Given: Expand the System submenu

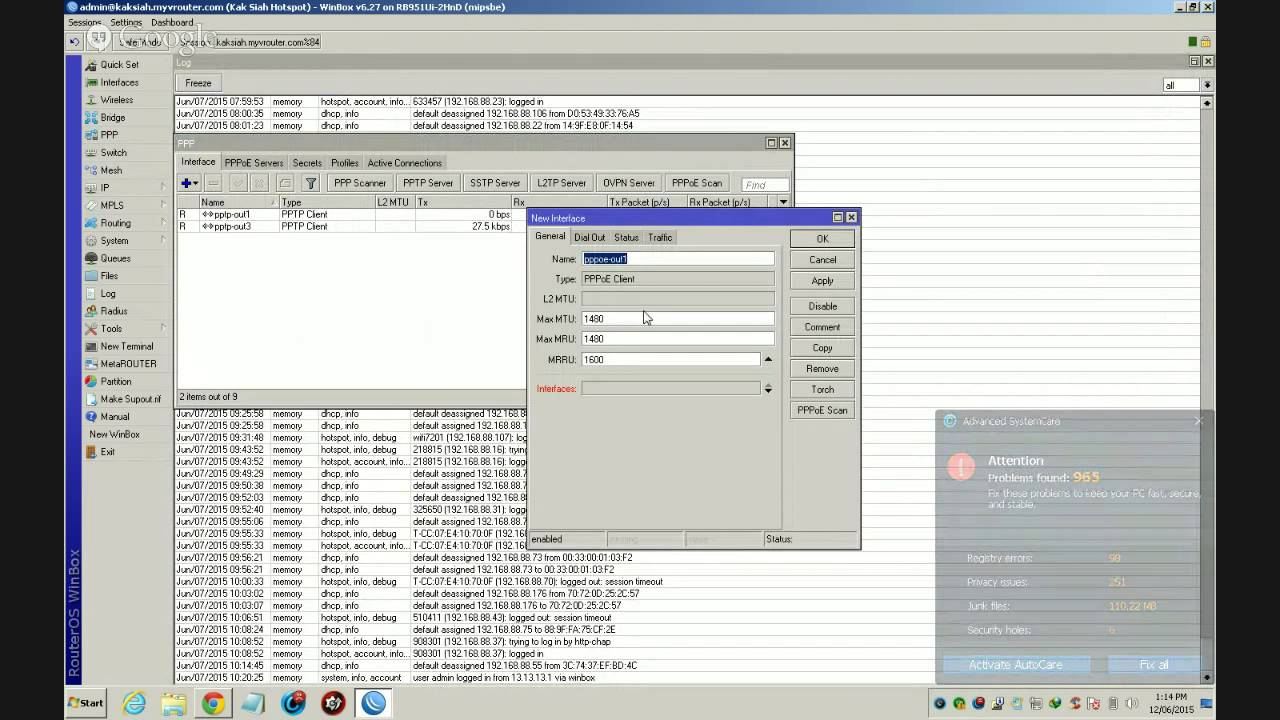Looking at the screenshot, I should pos(163,241).
